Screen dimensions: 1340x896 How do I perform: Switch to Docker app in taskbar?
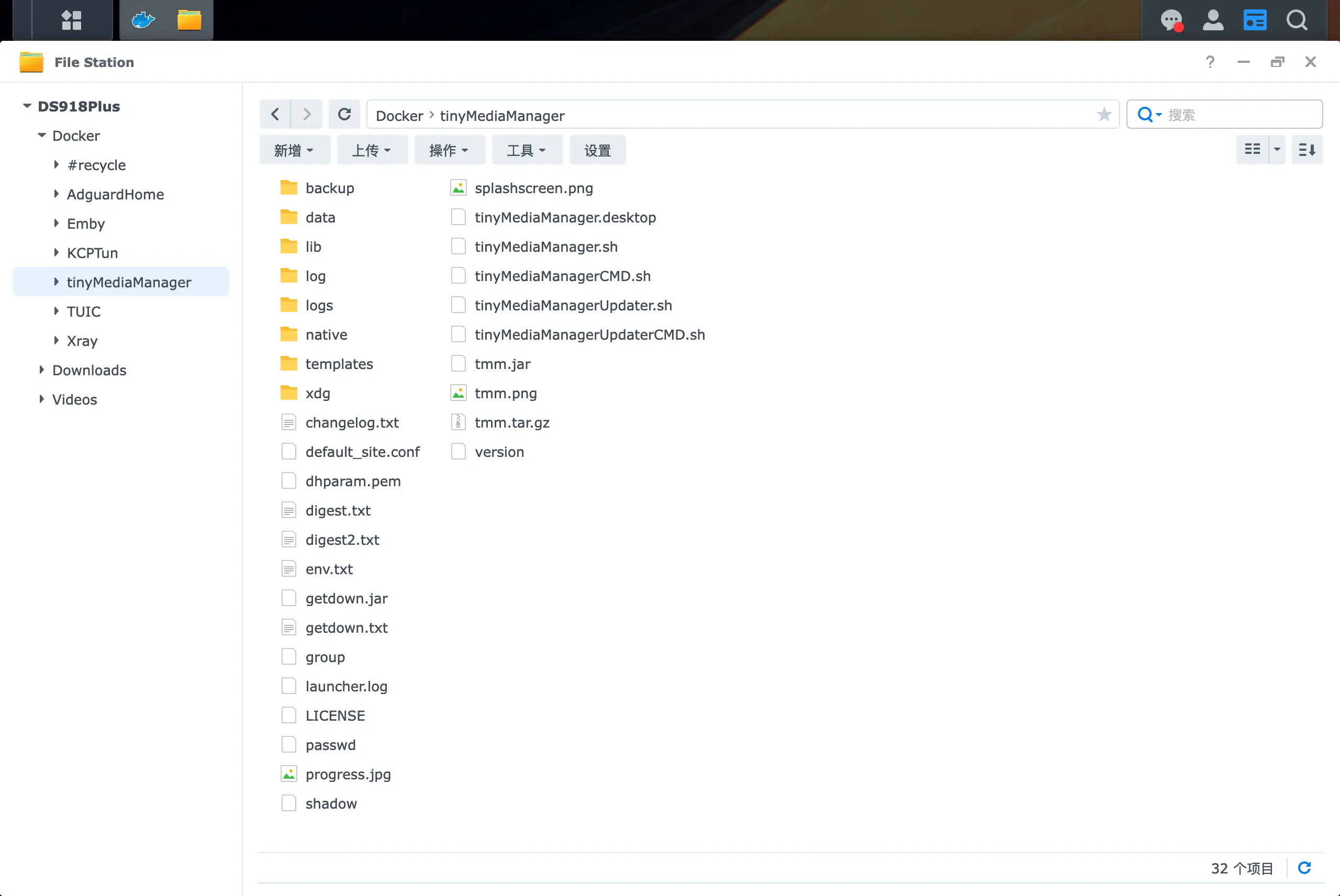click(x=143, y=20)
